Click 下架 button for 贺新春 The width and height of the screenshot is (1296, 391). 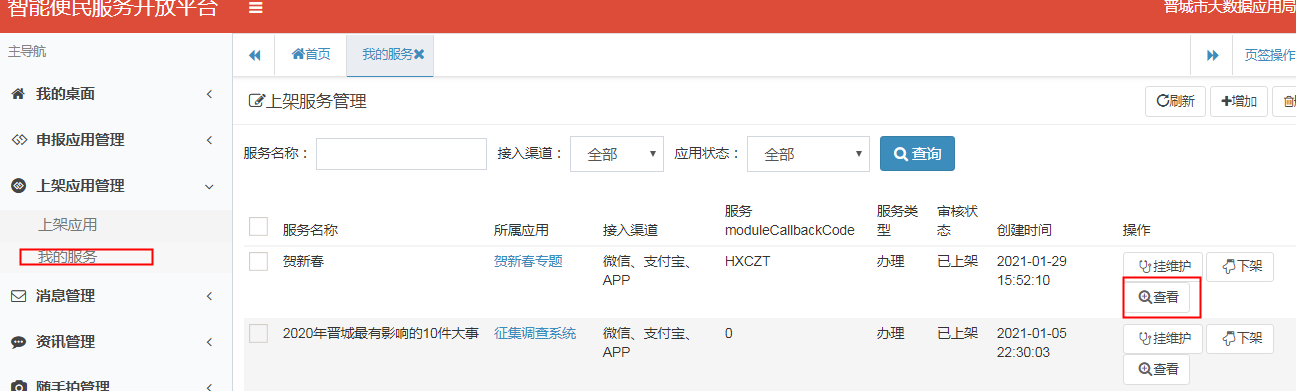click(x=1240, y=267)
